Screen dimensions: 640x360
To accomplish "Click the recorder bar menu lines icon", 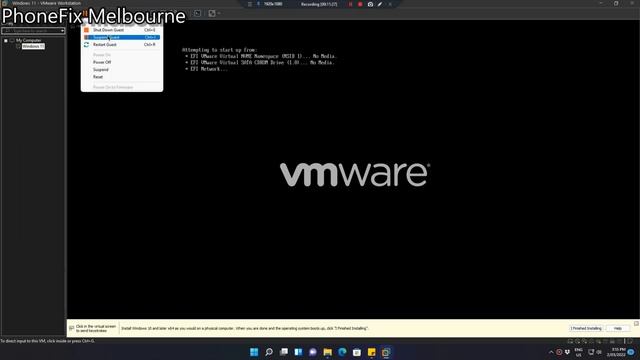I will [250, 4].
